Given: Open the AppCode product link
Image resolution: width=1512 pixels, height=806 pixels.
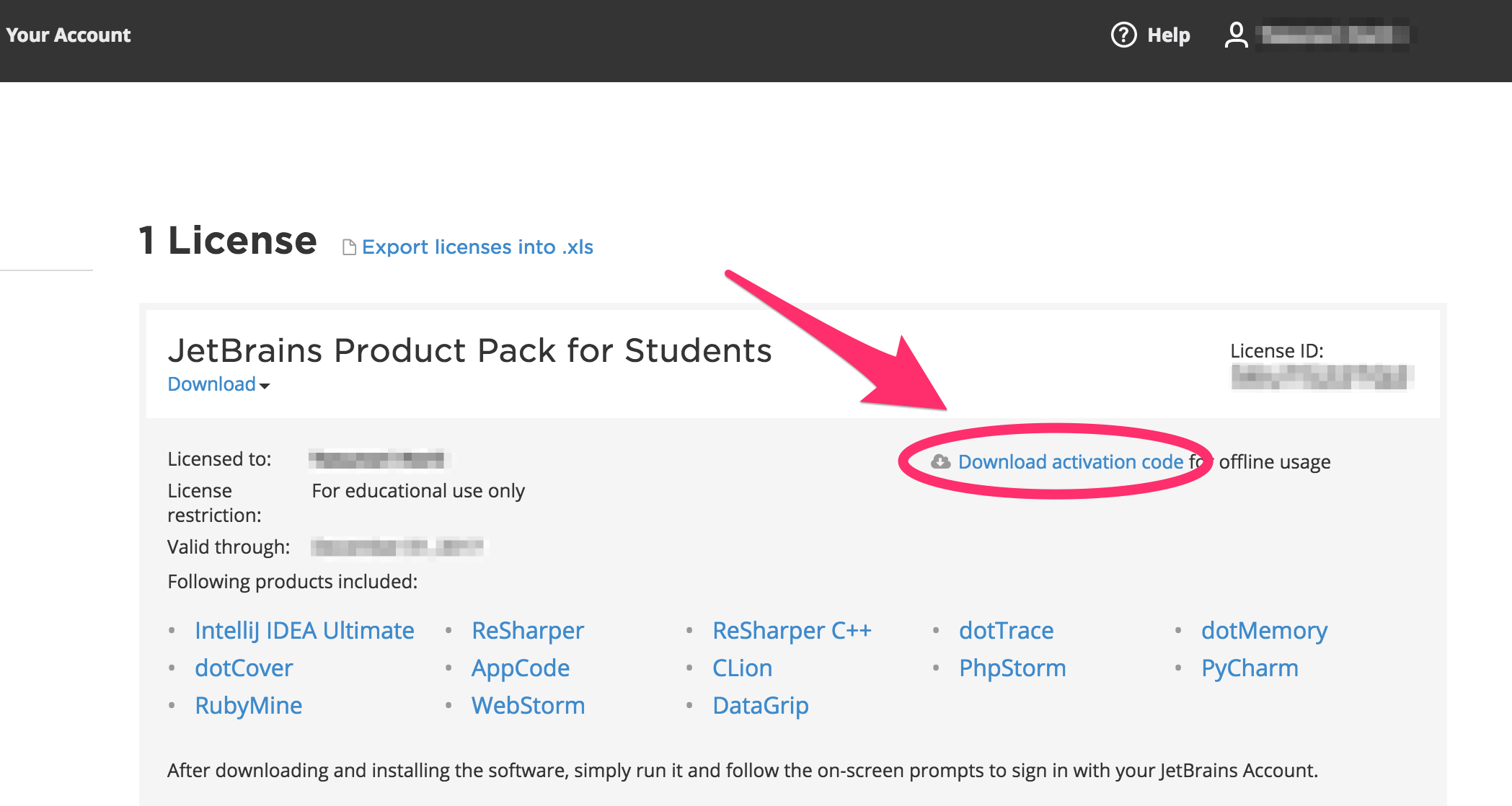Looking at the screenshot, I should pos(521,668).
